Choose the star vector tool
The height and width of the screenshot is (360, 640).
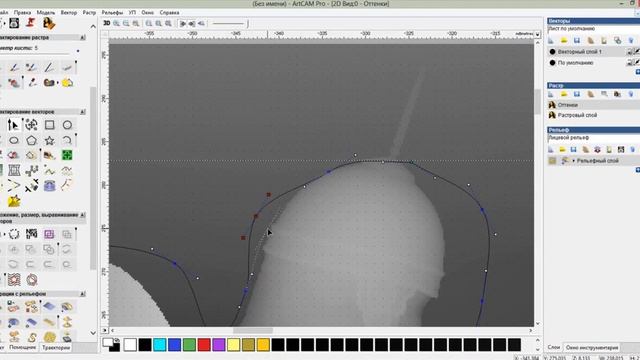pos(49,140)
